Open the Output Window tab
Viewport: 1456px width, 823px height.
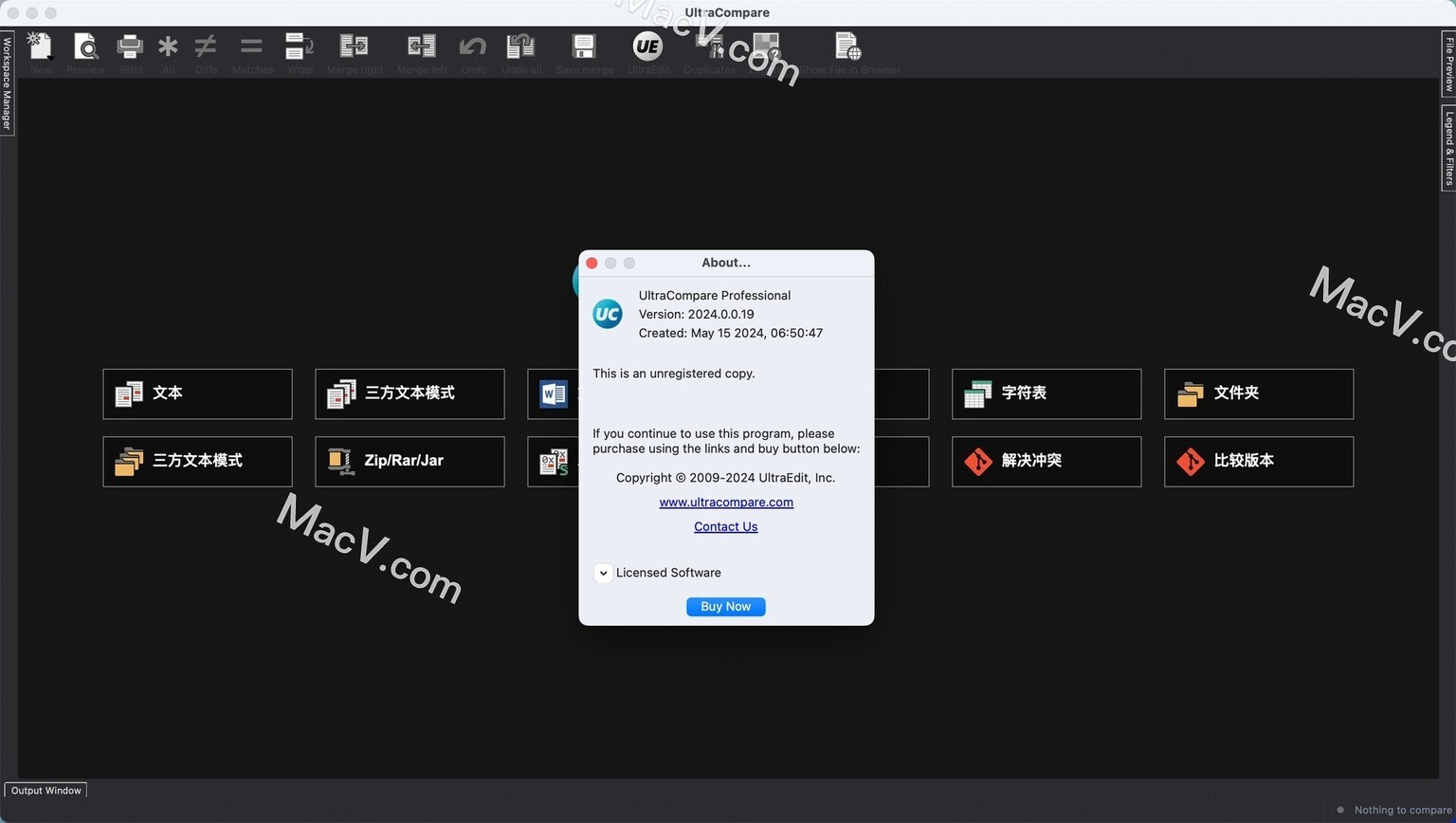pos(45,791)
